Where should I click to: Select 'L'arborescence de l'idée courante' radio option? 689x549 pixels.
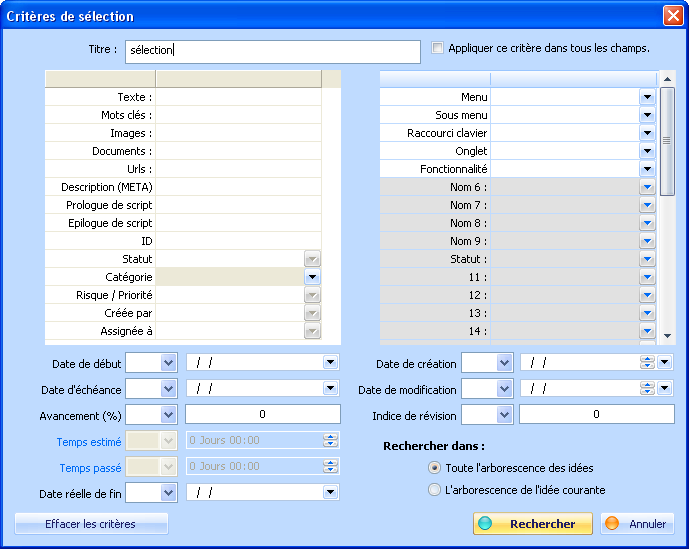pos(434,490)
